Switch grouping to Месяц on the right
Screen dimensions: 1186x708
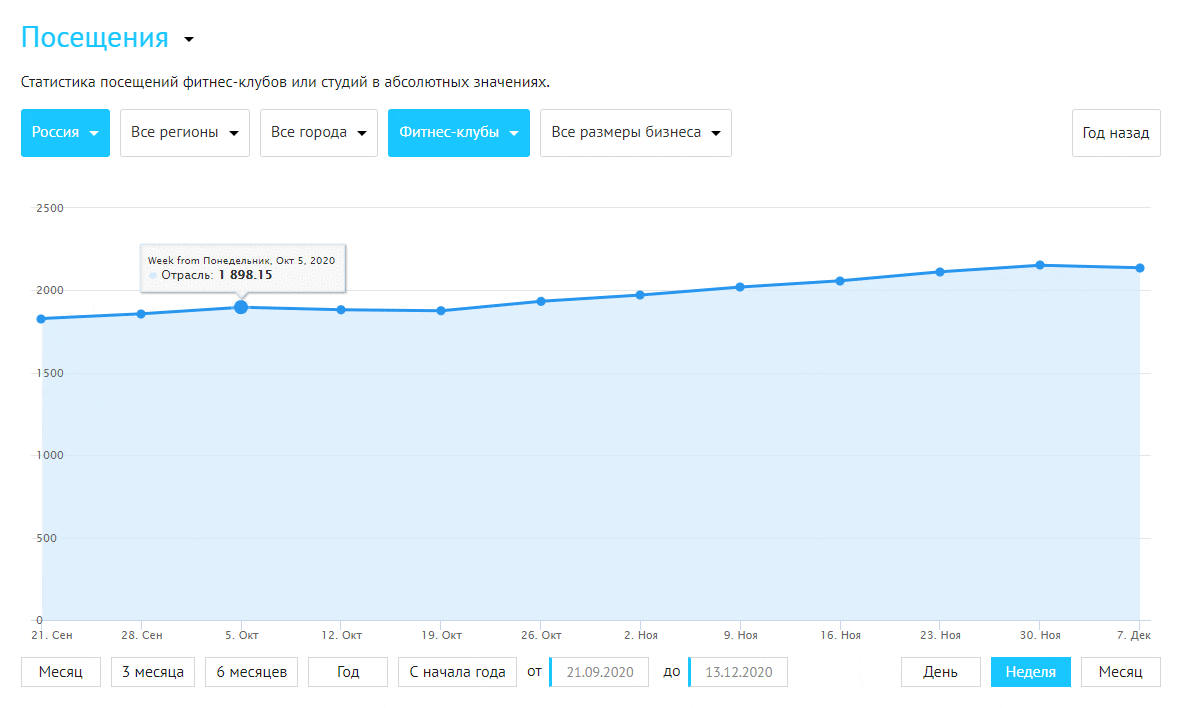tap(1120, 672)
